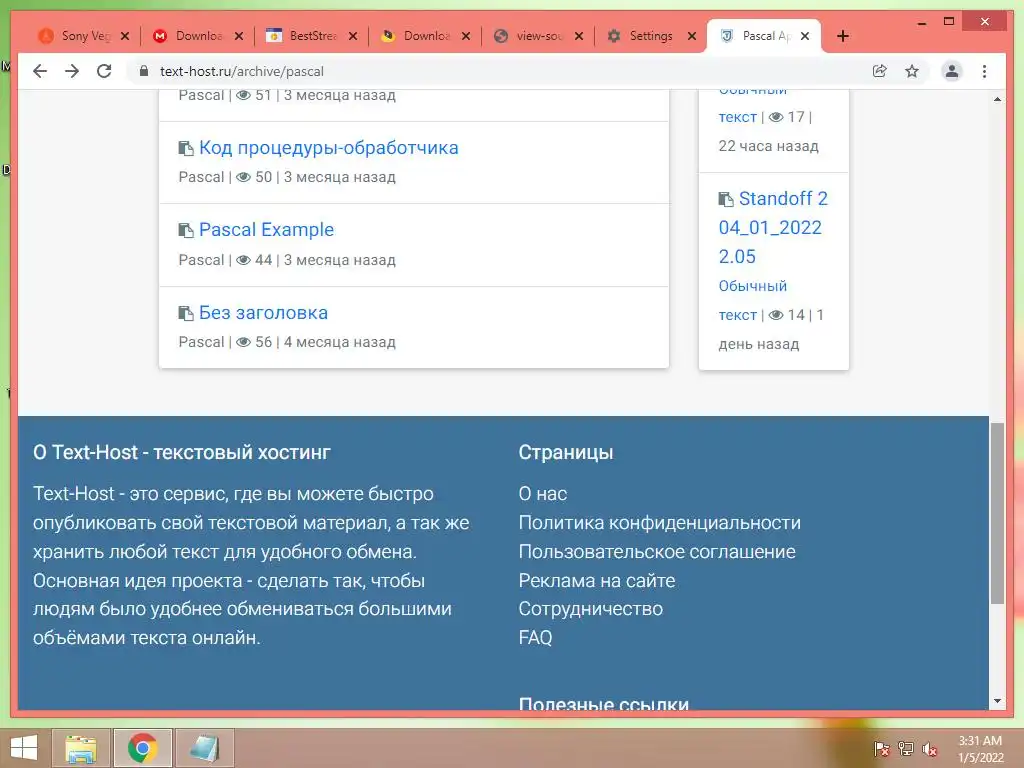Open the 'О нас' footer page
Image resolution: width=1024 pixels, height=768 pixels.
543,494
